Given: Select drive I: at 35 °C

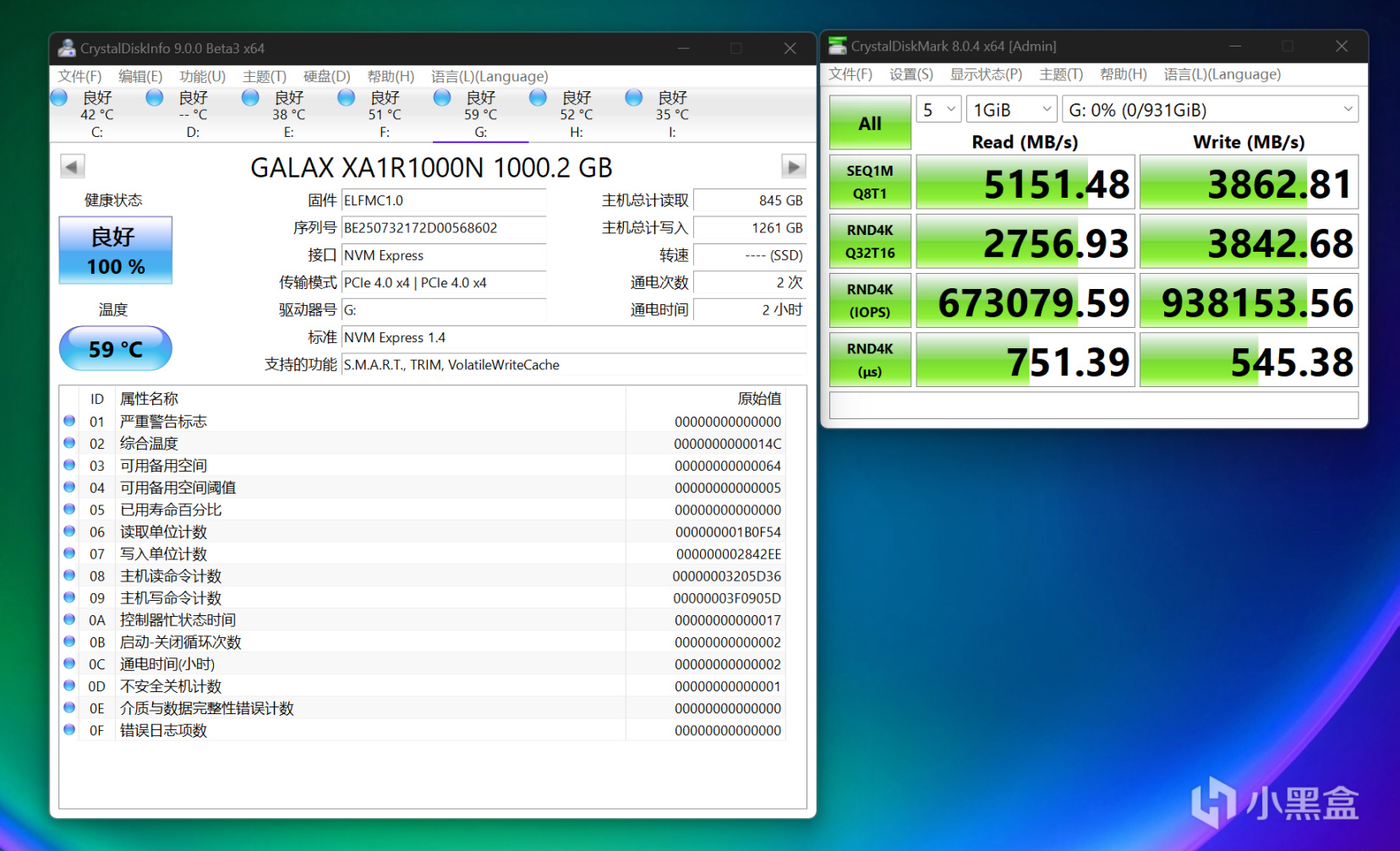Looking at the screenshot, I should (x=671, y=113).
